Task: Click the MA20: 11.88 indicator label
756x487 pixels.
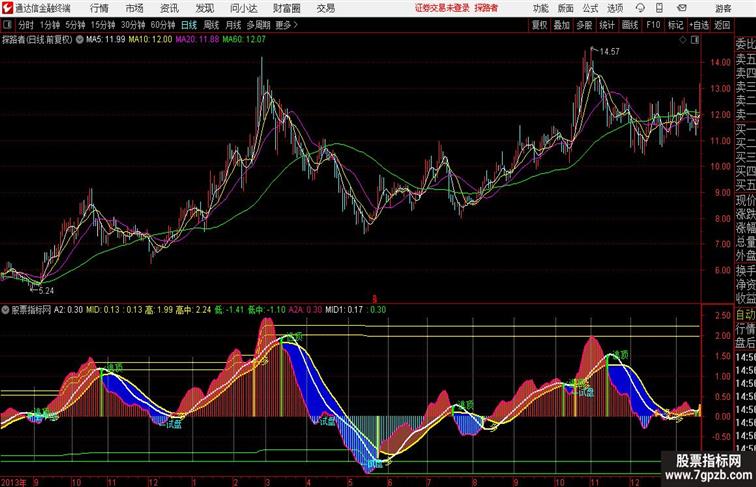Action: click(197, 40)
